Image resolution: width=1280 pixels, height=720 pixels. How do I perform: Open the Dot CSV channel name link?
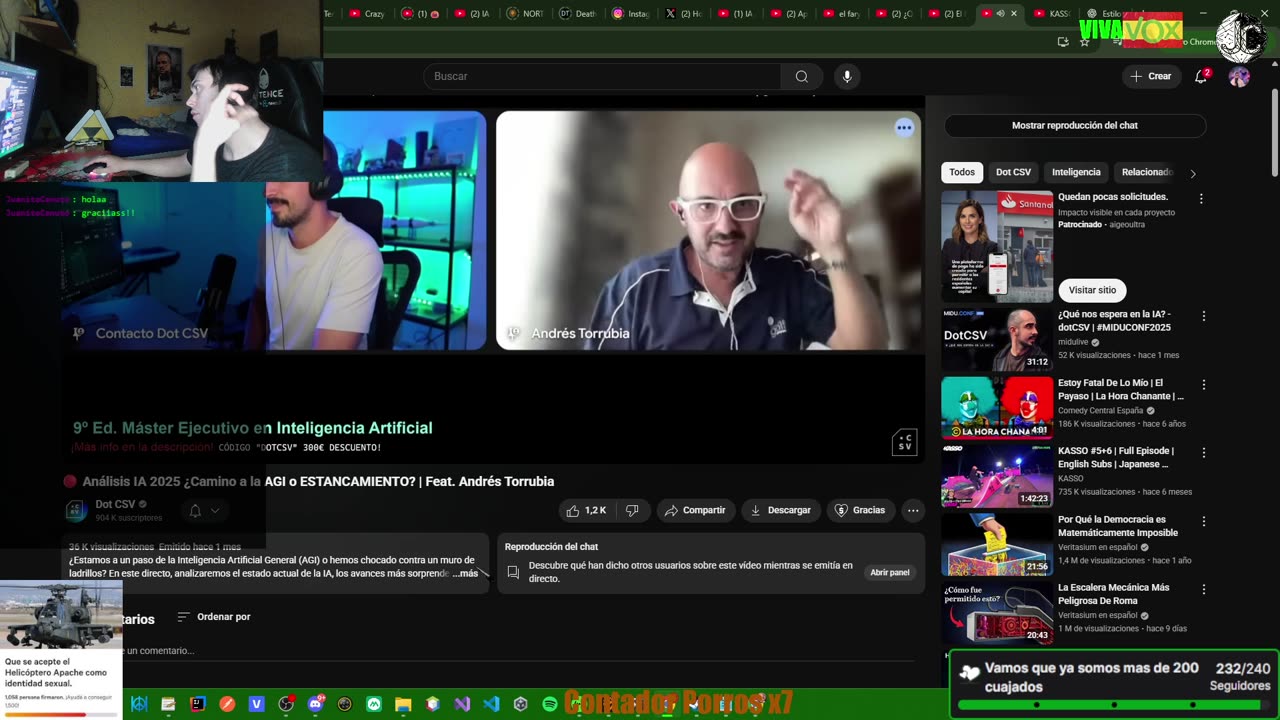pyautogui.click(x=115, y=504)
